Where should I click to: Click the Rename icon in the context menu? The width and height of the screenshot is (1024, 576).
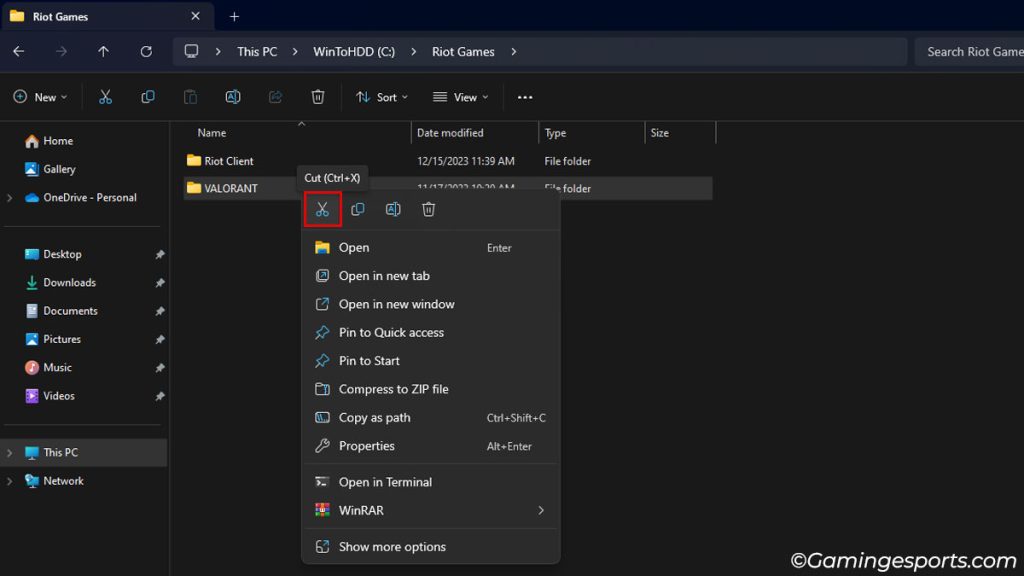pyautogui.click(x=393, y=209)
